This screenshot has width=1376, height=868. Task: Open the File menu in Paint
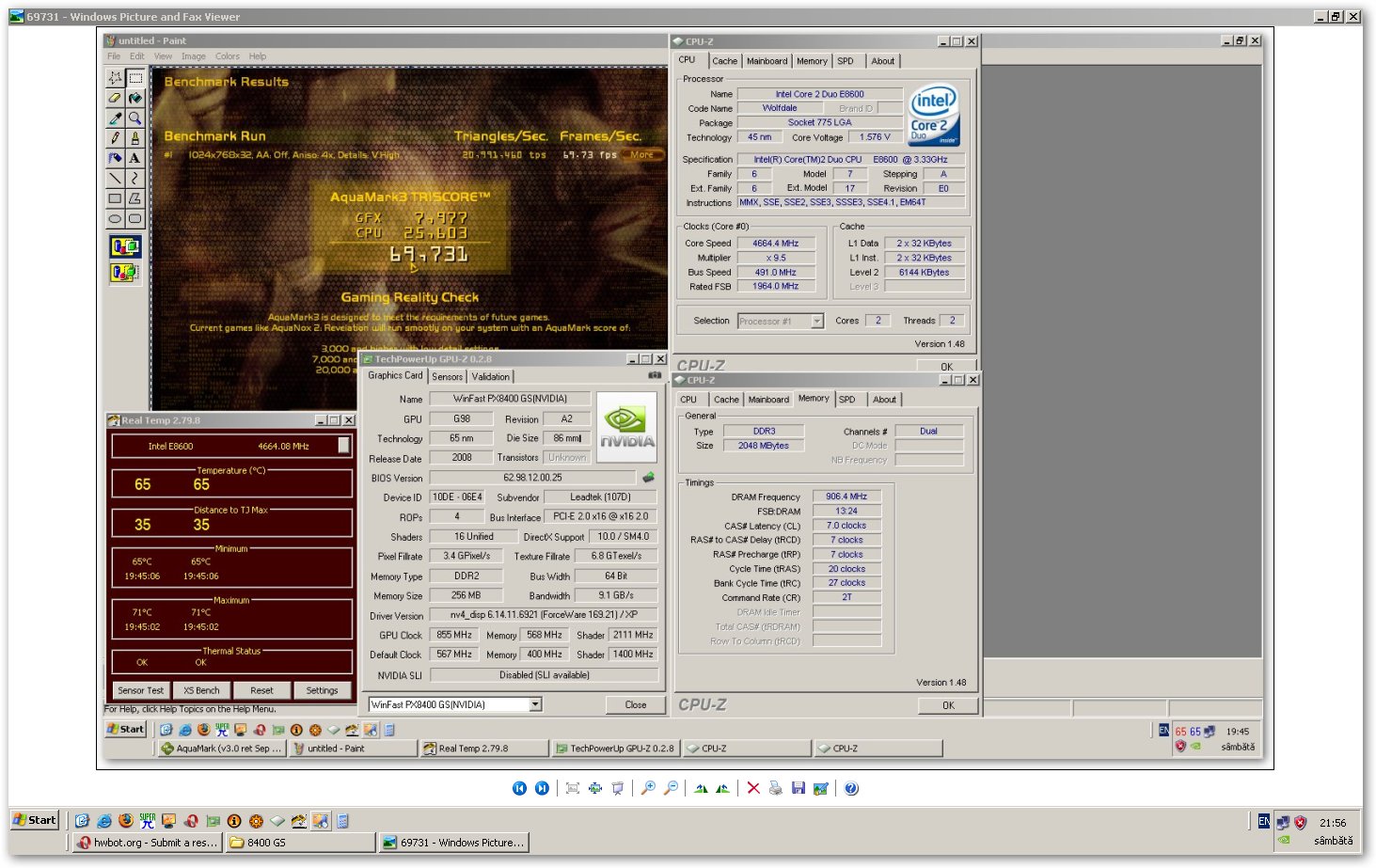pos(114,56)
